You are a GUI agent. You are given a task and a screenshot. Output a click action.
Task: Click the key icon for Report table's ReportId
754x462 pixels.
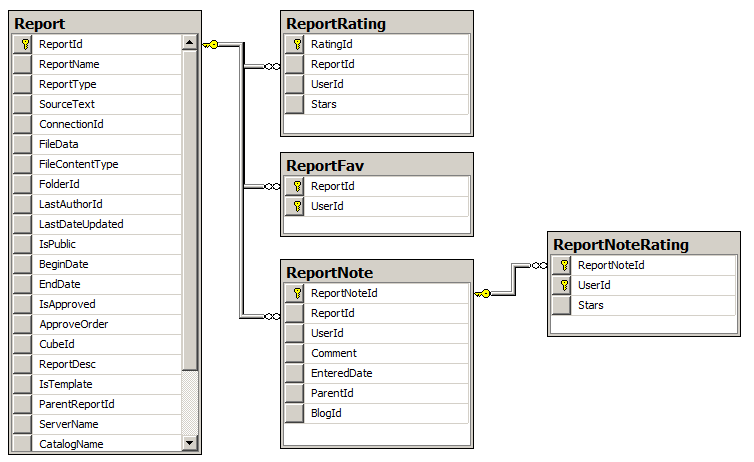pyautogui.click(x=23, y=44)
